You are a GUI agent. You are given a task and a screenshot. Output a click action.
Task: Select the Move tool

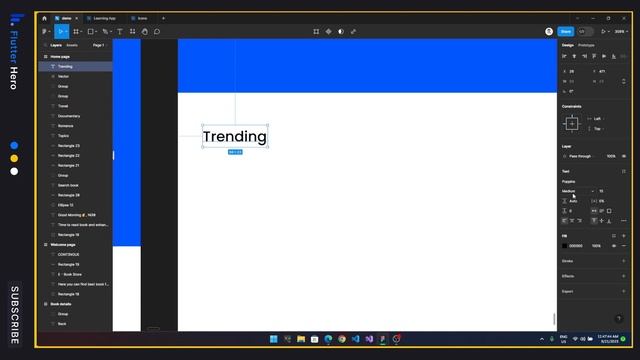click(x=60, y=31)
